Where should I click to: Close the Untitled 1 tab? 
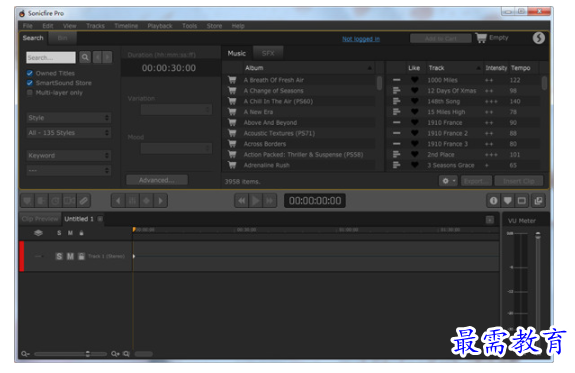pos(100,219)
